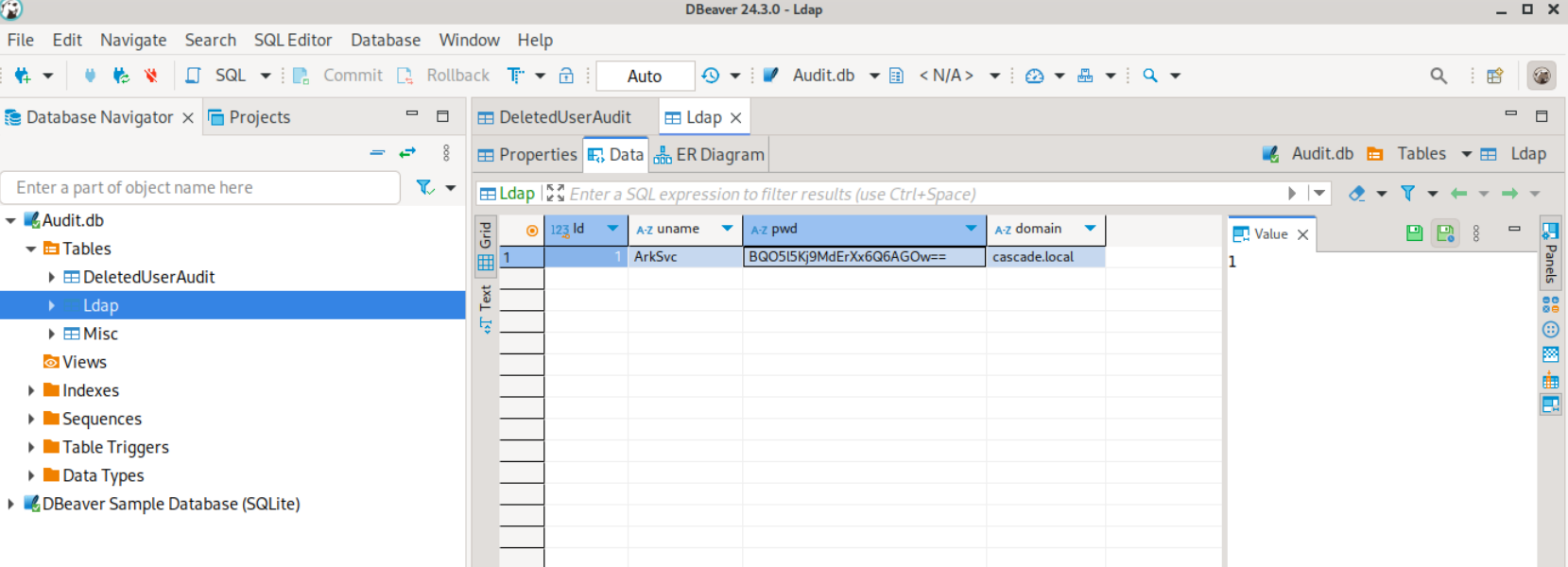The width and height of the screenshot is (1568, 567).
Task: Open the database dashboard gauge icon
Action: point(1034,76)
